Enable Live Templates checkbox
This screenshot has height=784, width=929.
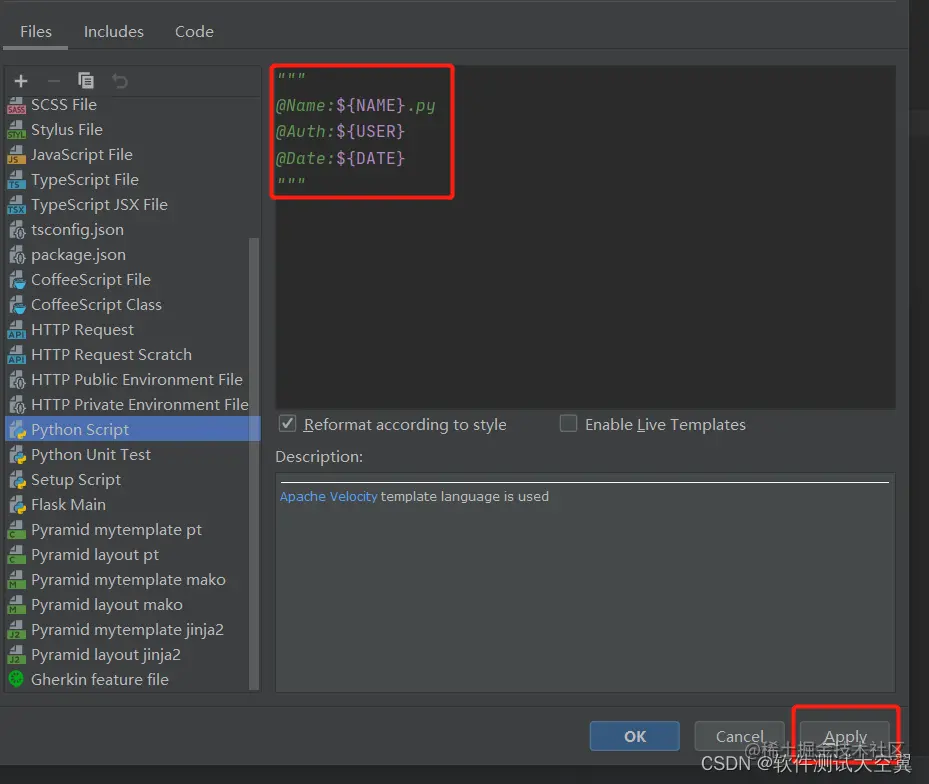tap(568, 424)
